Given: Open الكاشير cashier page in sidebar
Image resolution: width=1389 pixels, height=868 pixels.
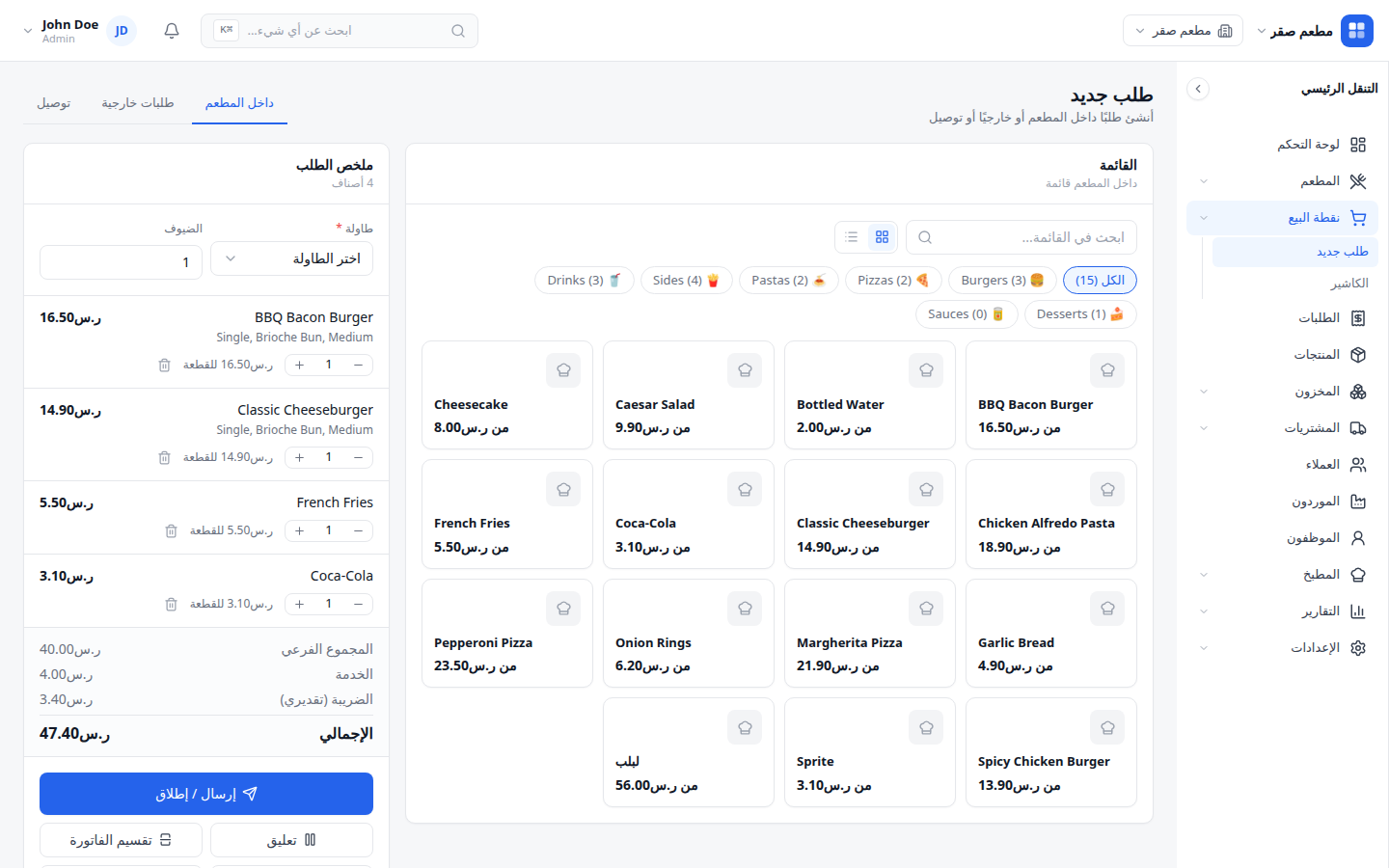Looking at the screenshot, I should pos(1294,284).
